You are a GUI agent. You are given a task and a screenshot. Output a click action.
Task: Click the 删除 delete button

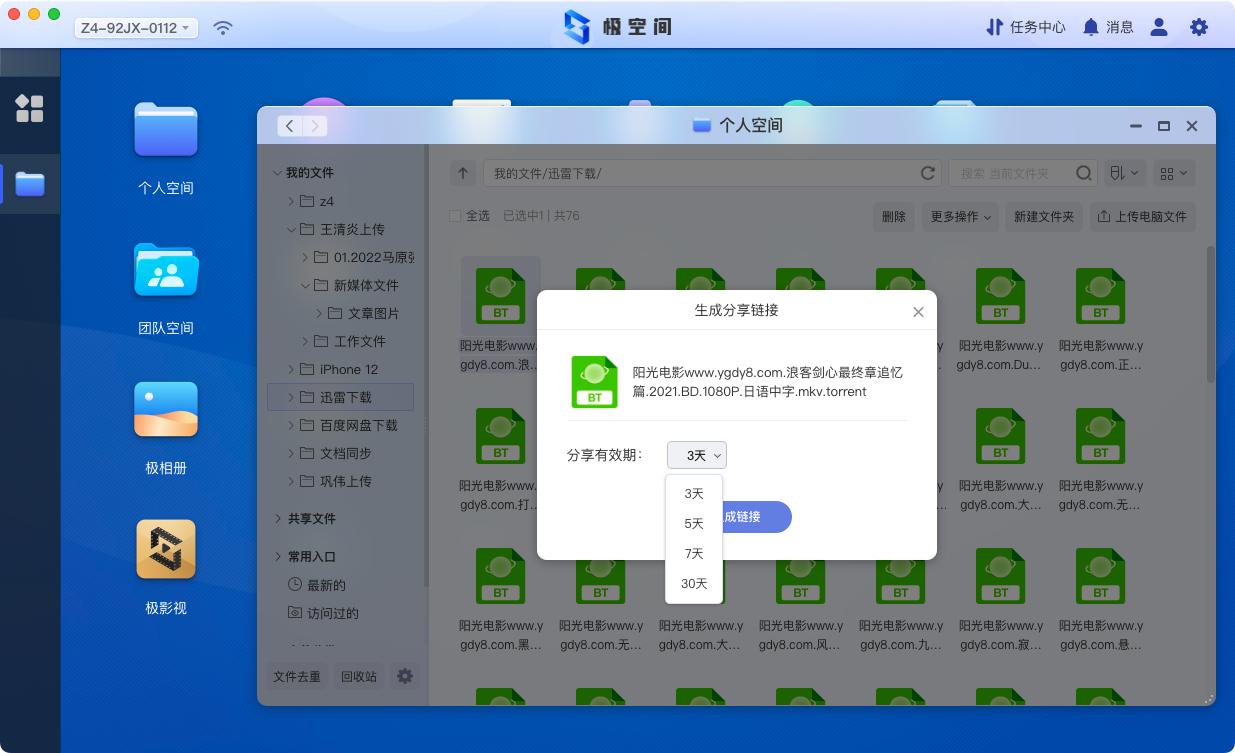tap(893, 217)
